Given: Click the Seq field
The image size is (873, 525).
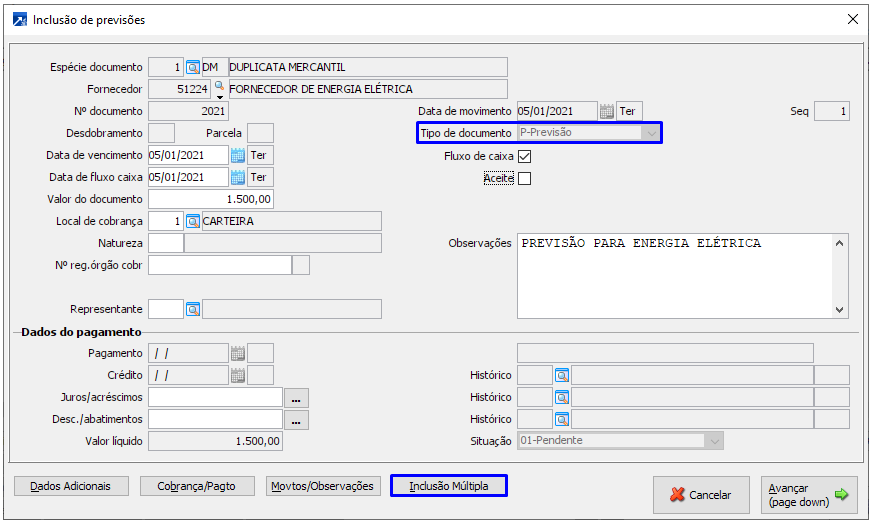Looking at the screenshot, I should click(832, 111).
